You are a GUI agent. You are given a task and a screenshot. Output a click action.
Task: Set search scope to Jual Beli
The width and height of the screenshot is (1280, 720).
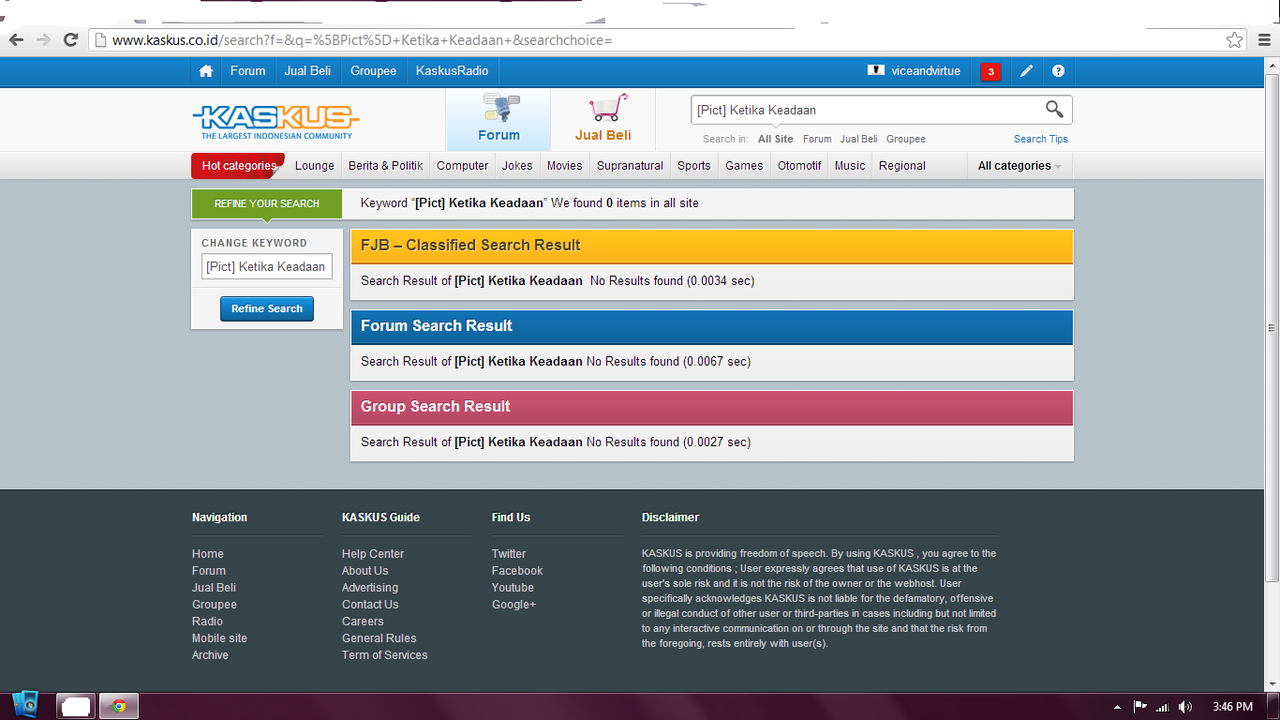(859, 139)
